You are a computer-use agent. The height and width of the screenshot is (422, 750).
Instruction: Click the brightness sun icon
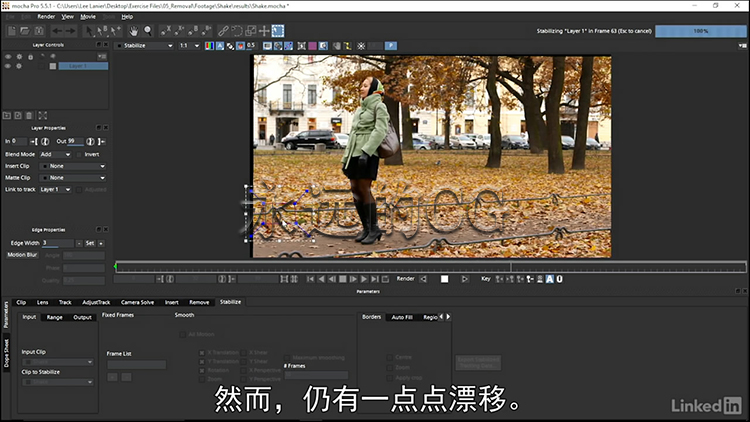pos(361,46)
